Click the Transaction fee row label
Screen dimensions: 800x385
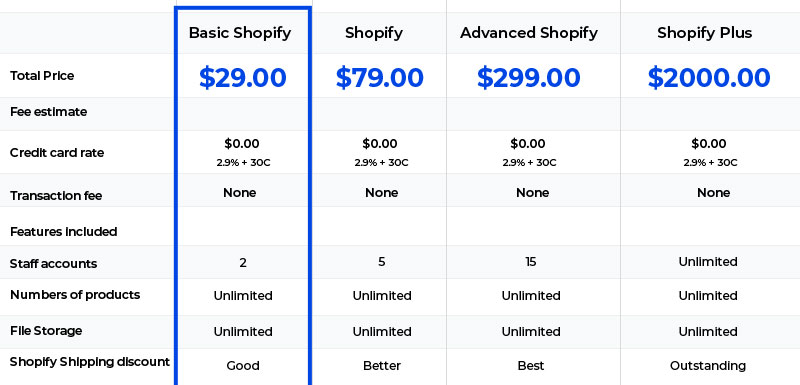pos(56,196)
